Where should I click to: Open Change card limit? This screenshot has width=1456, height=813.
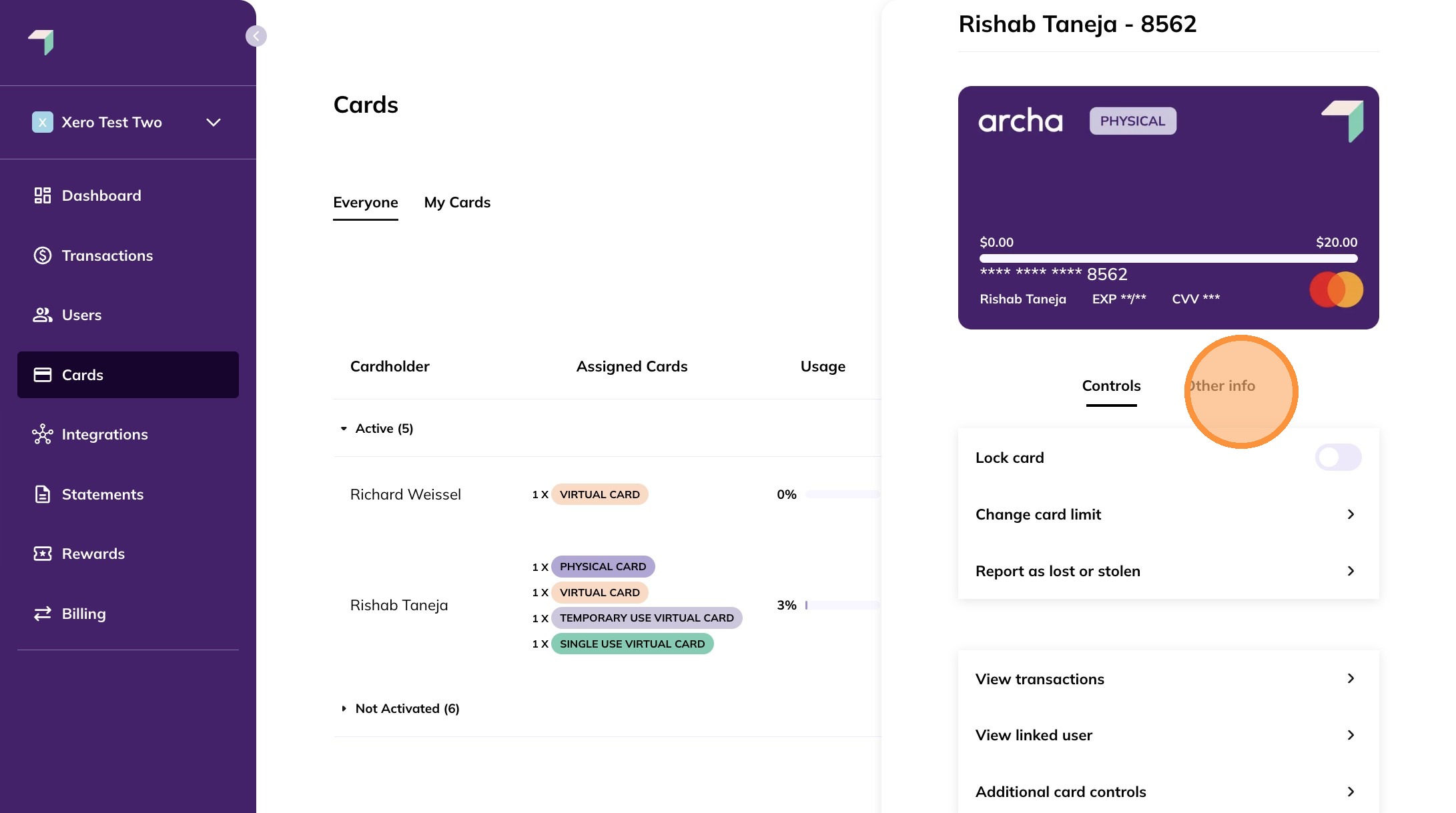1168,514
